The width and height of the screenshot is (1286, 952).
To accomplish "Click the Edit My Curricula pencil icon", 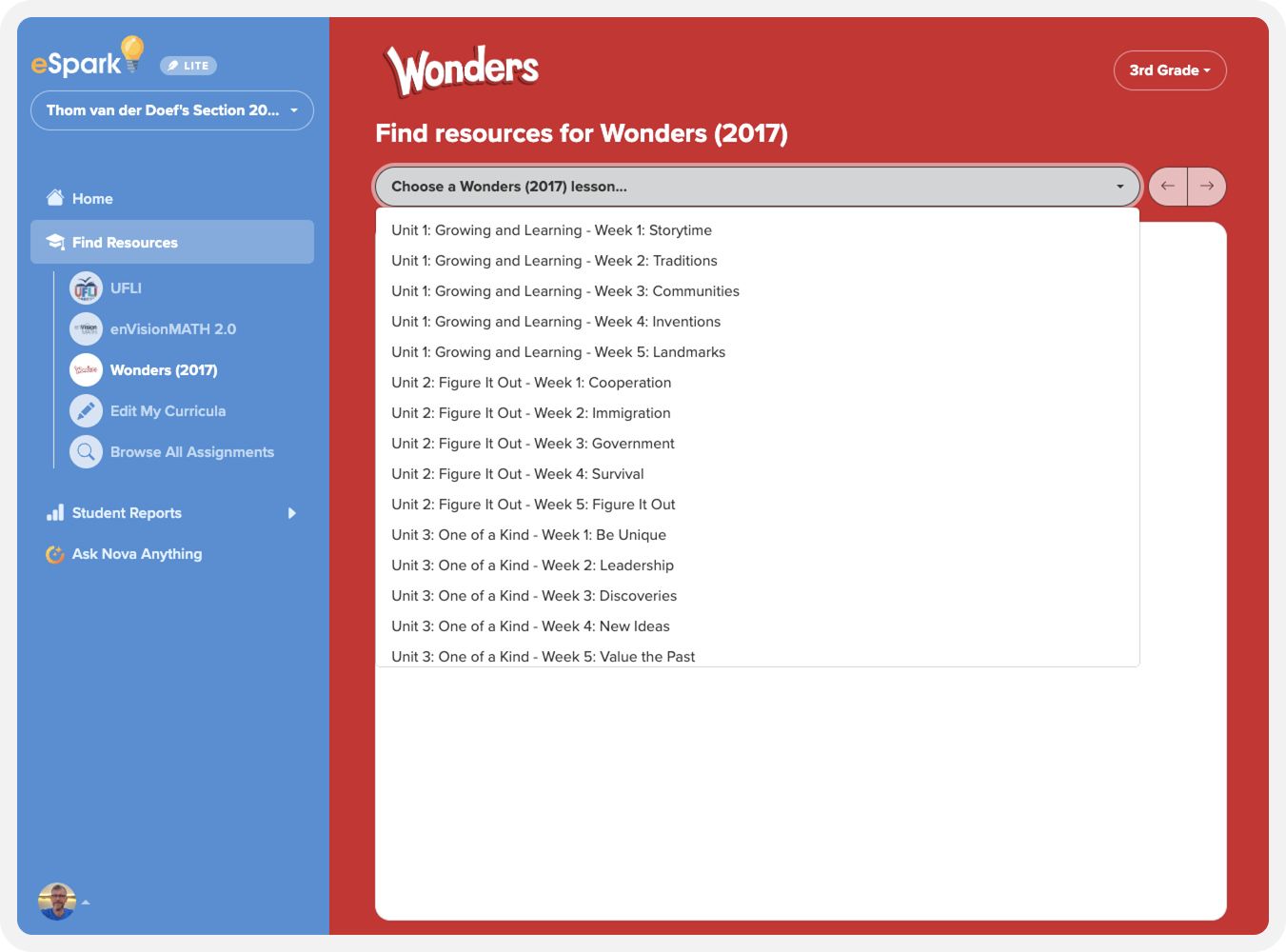I will (86, 410).
